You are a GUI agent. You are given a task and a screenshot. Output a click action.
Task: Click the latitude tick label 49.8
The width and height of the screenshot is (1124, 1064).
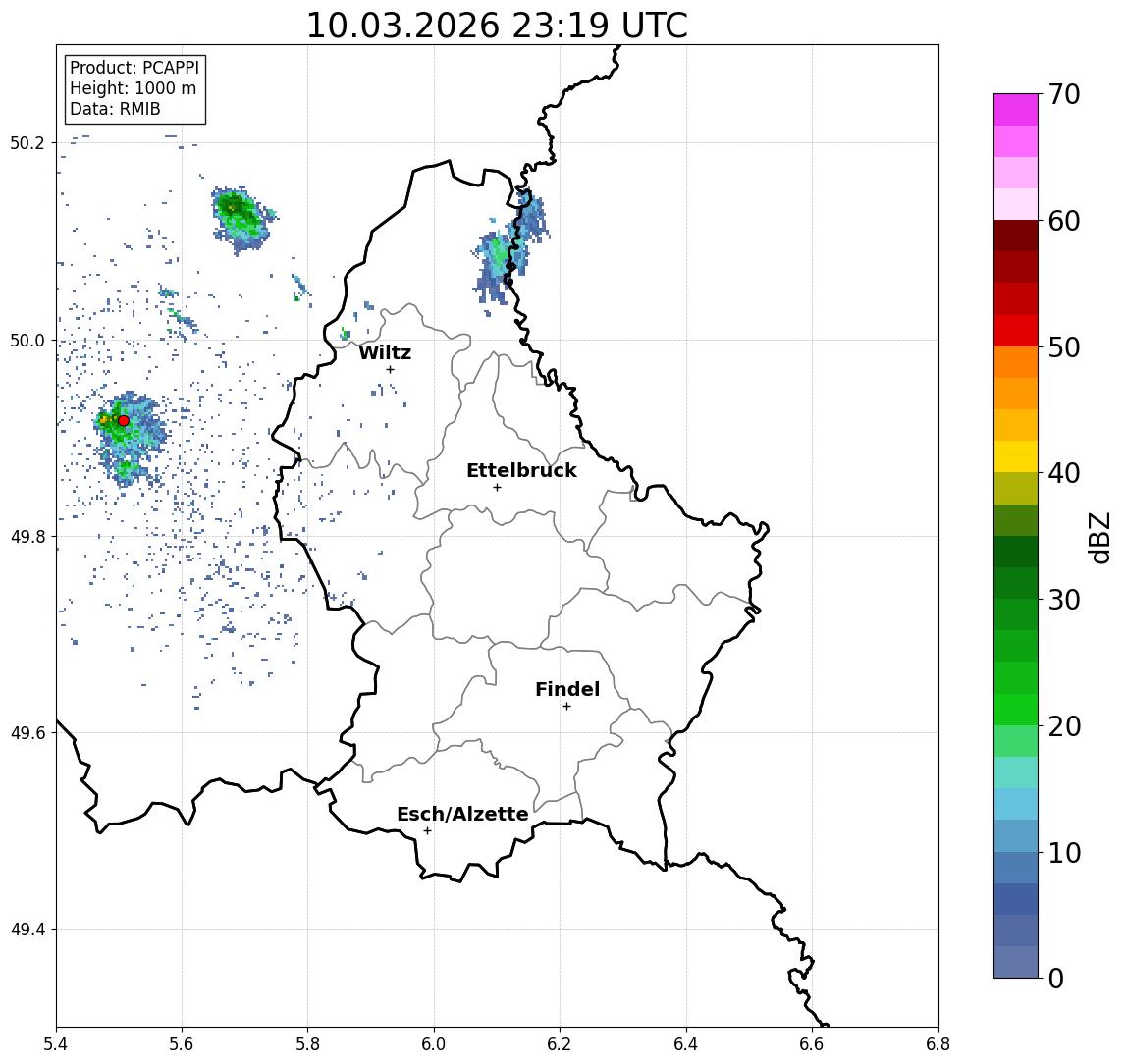(x=27, y=537)
